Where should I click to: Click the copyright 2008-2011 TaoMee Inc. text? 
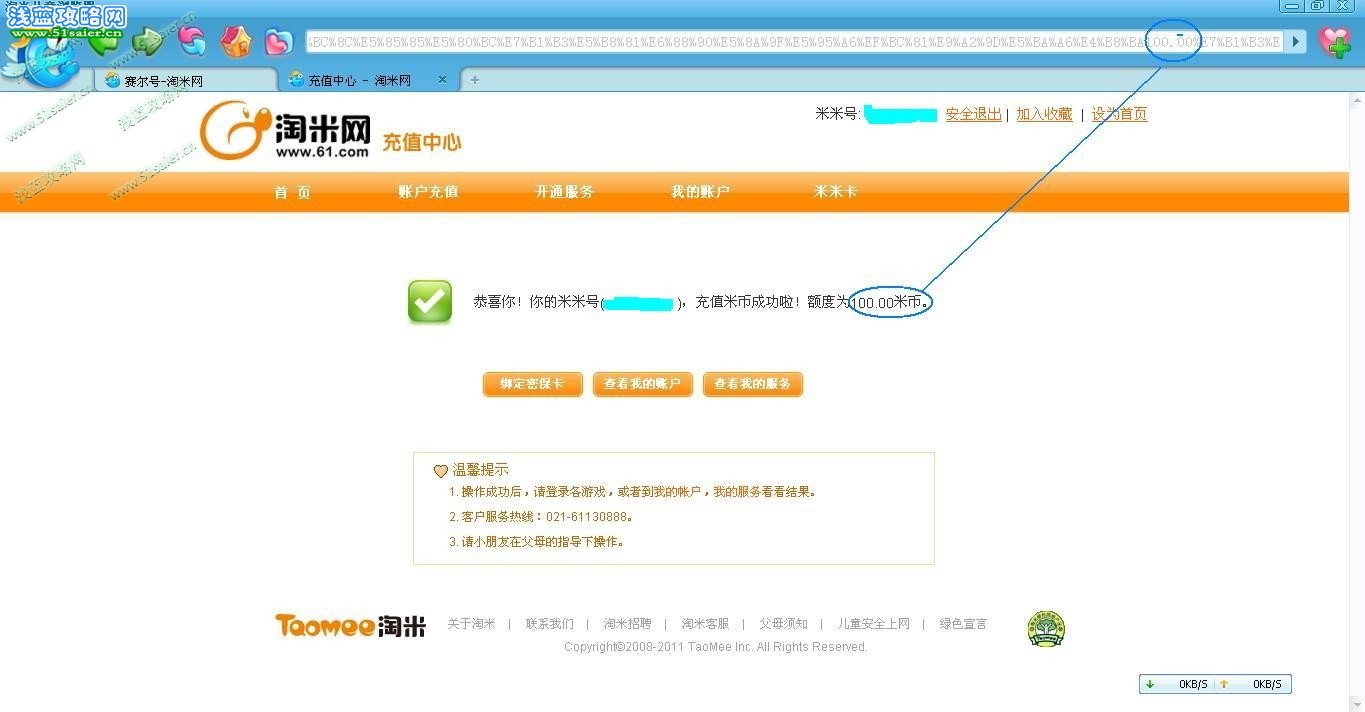(716, 647)
